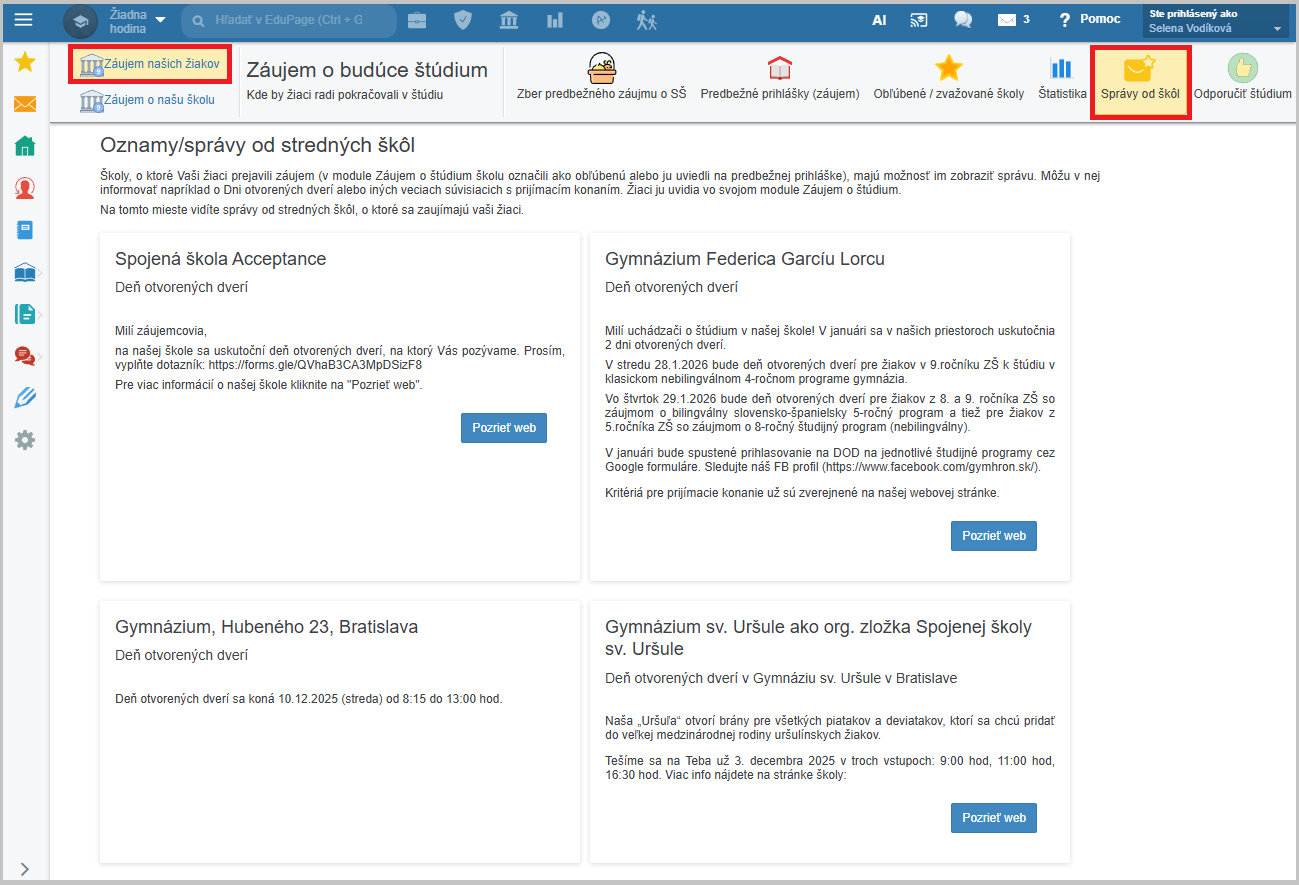Select Záujem našich žiakov menu item

pos(150,64)
